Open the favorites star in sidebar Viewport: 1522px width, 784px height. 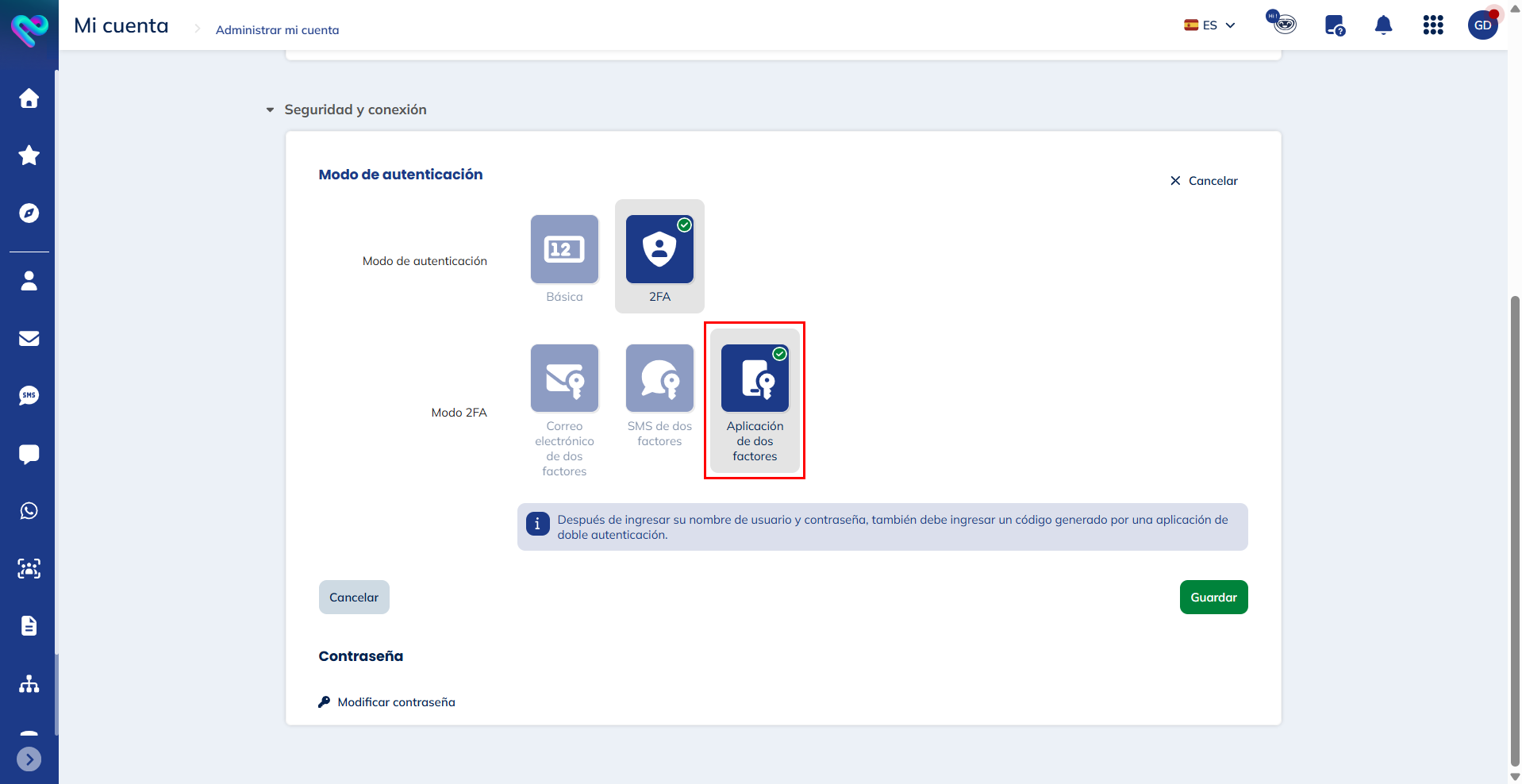click(x=29, y=156)
